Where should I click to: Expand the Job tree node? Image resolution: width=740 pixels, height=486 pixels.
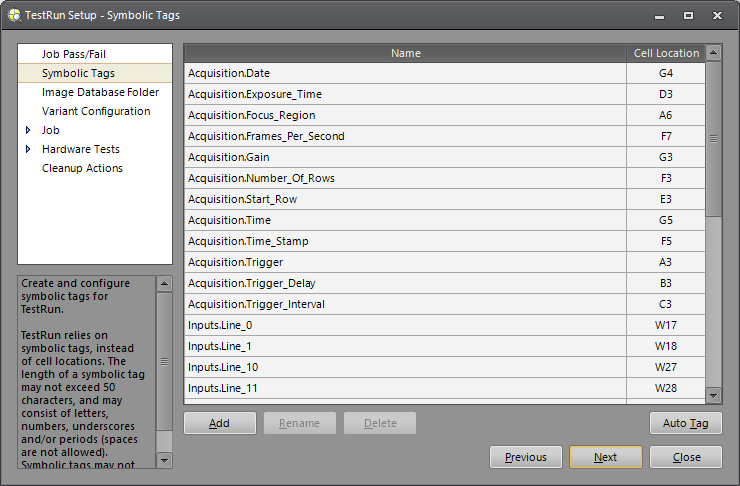28,130
